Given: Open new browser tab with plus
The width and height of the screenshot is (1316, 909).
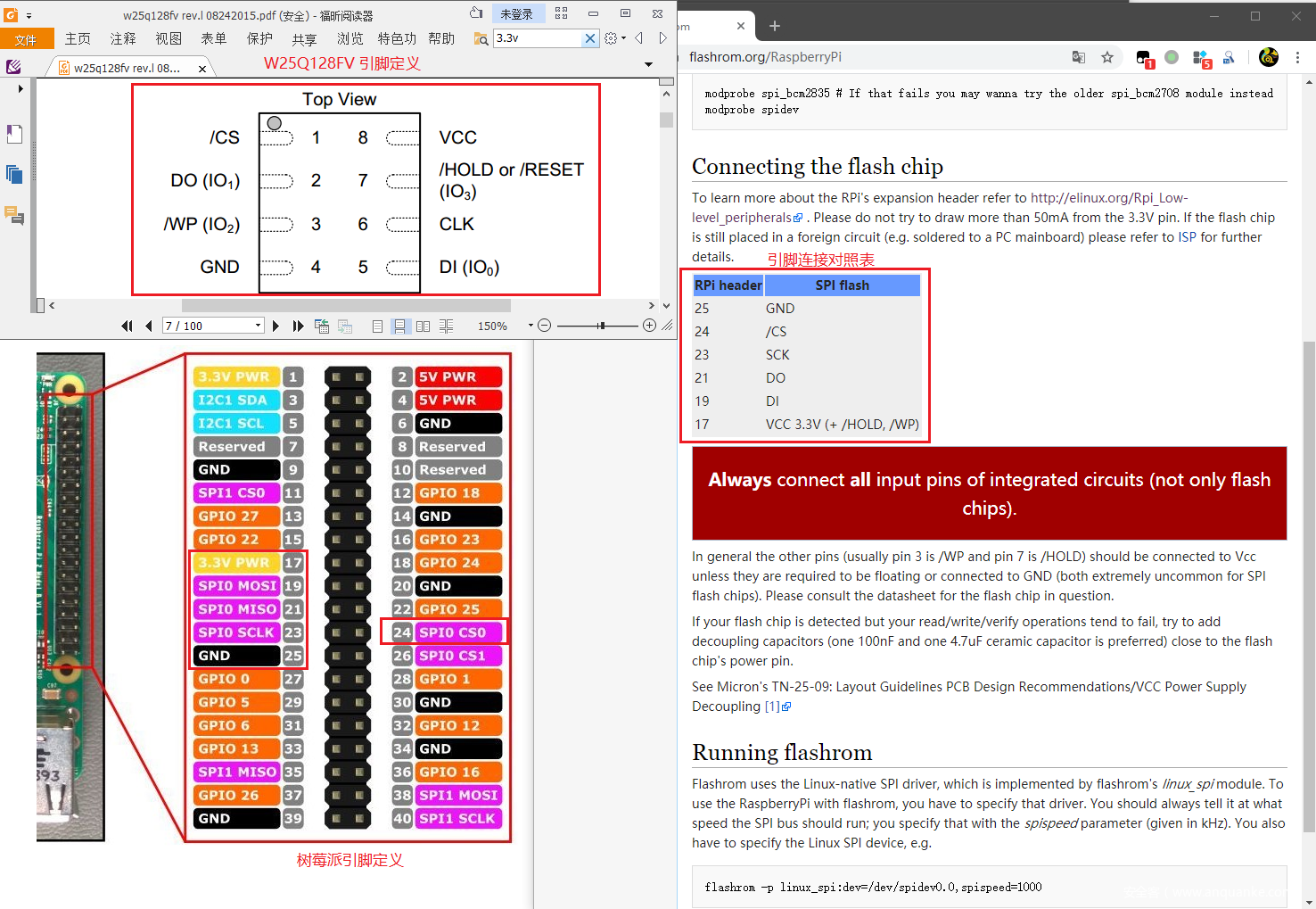Looking at the screenshot, I should pyautogui.click(x=774, y=26).
